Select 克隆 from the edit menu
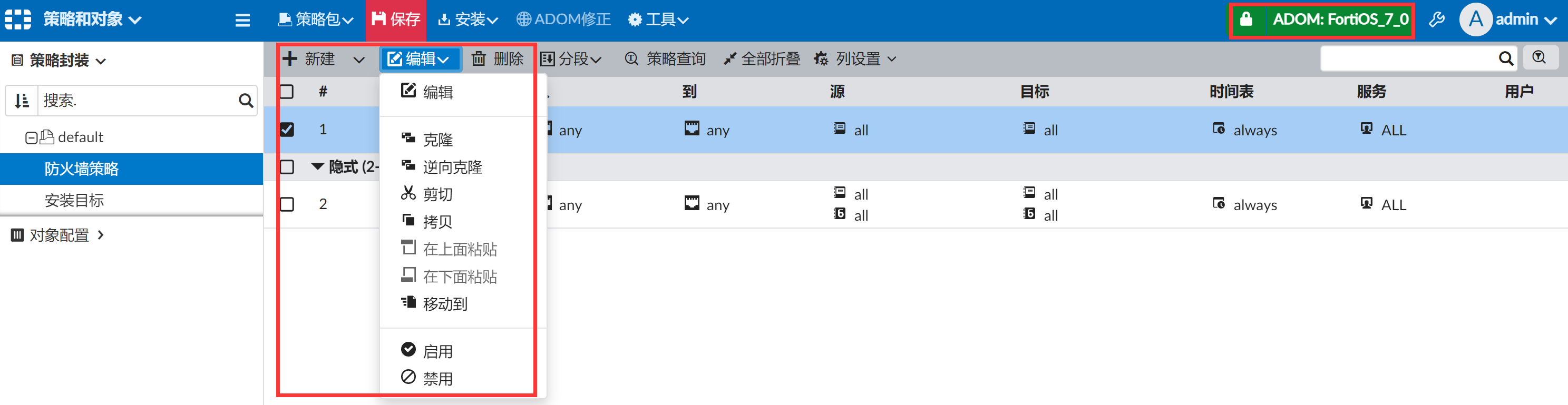 (x=437, y=139)
